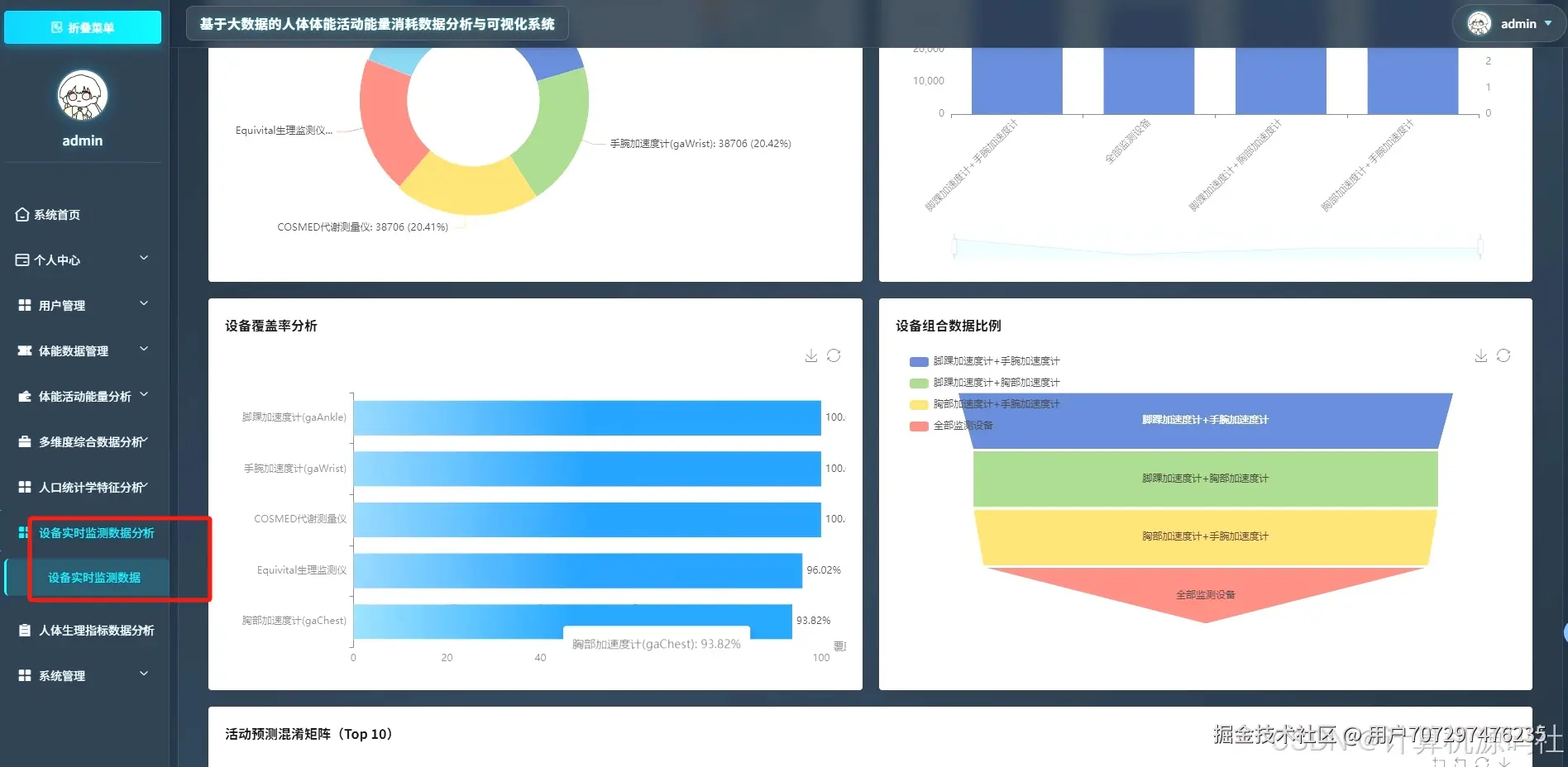Click the yellow funnel segment 胸部加速度计+手腕加速度计
Image resolution: width=1568 pixels, height=767 pixels.
coord(1205,536)
